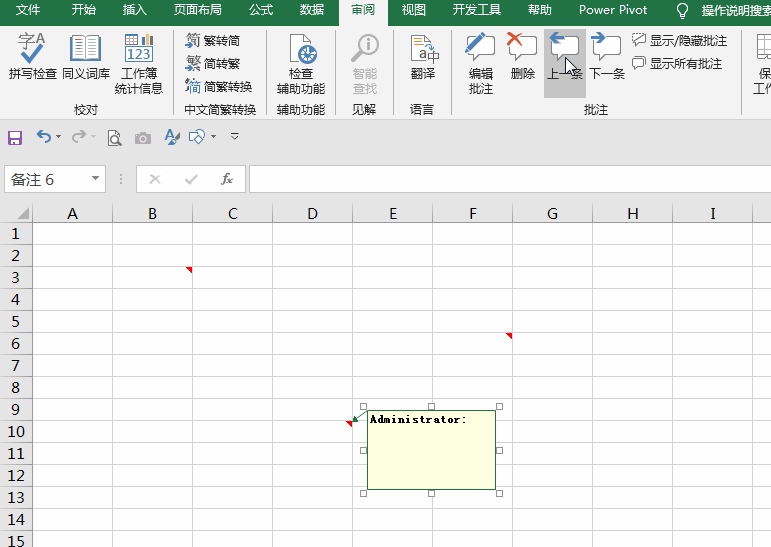Click into the formula bar input
771x547 pixels.
click(x=510, y=179)
